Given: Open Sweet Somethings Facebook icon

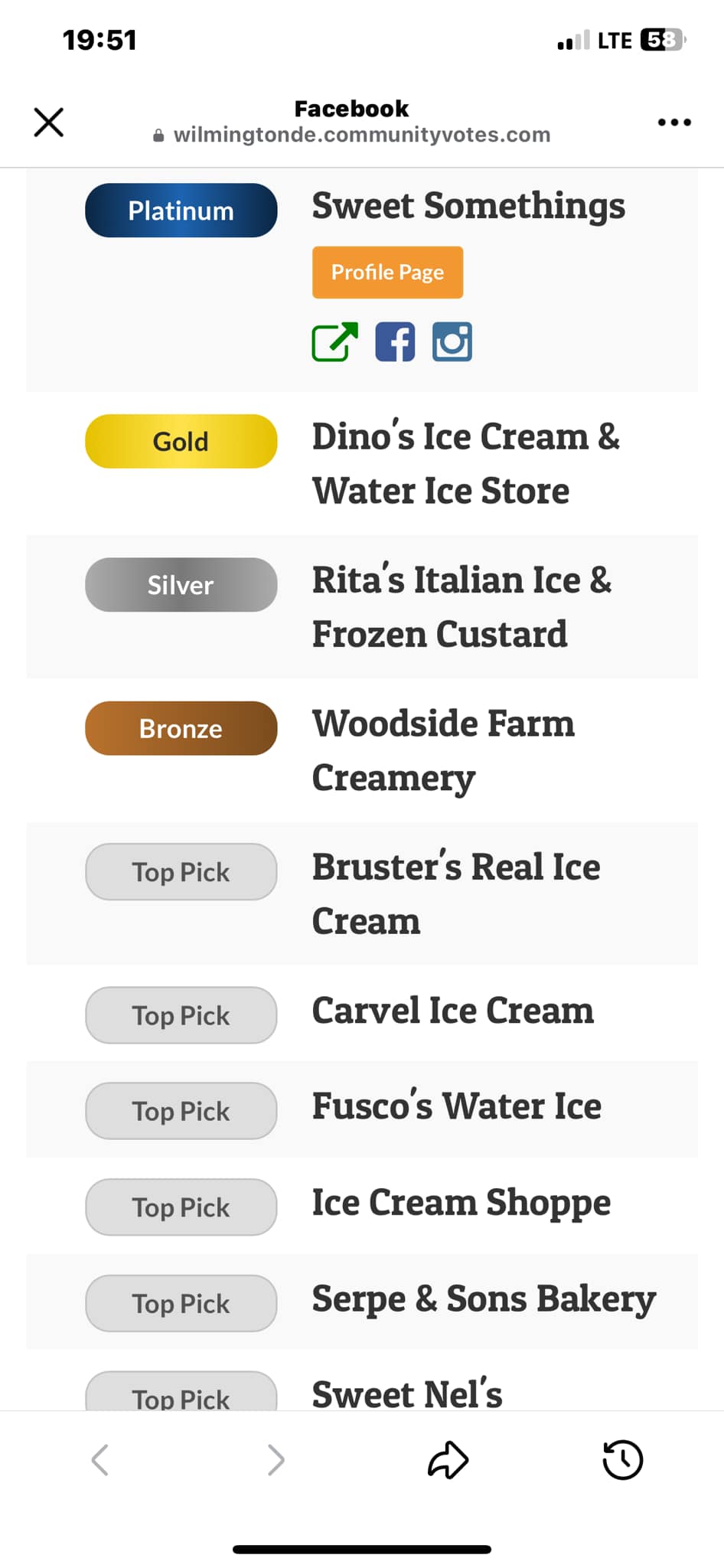Looking at the screenshot, I should pos(395,341).
